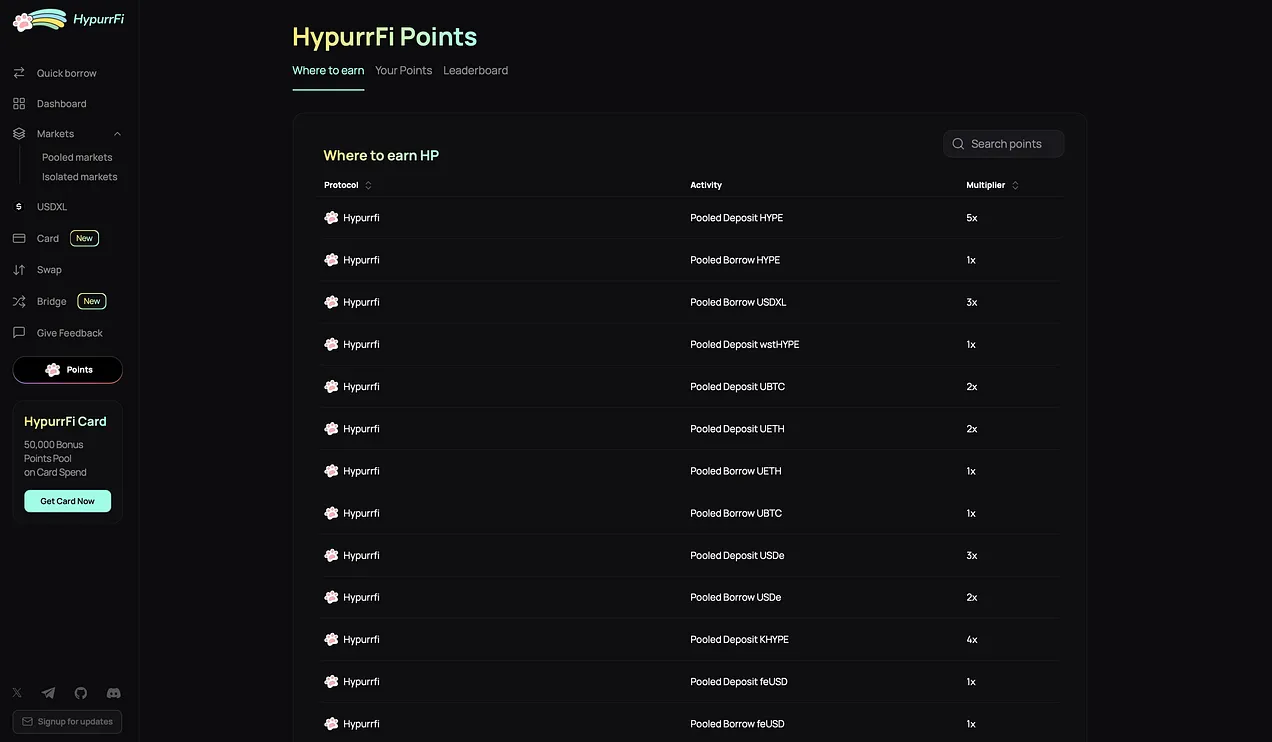
Task: Switch to the Your Points tab
Action: pyautogui.click(x=403, y=70)
